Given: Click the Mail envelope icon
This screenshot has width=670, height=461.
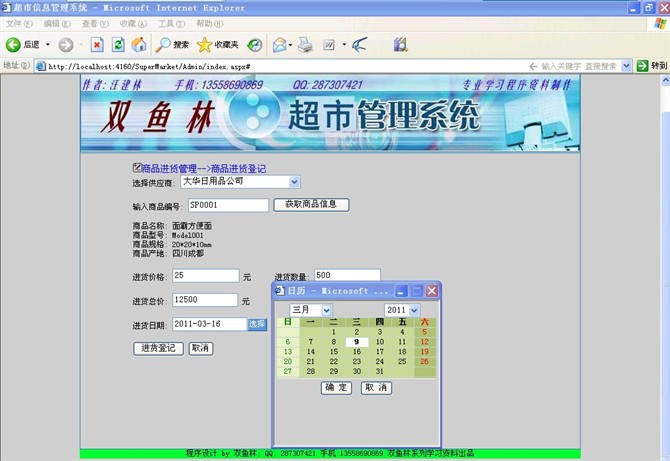Looking at the screenshot, I should pyautogui.click(x=279, y=44).
